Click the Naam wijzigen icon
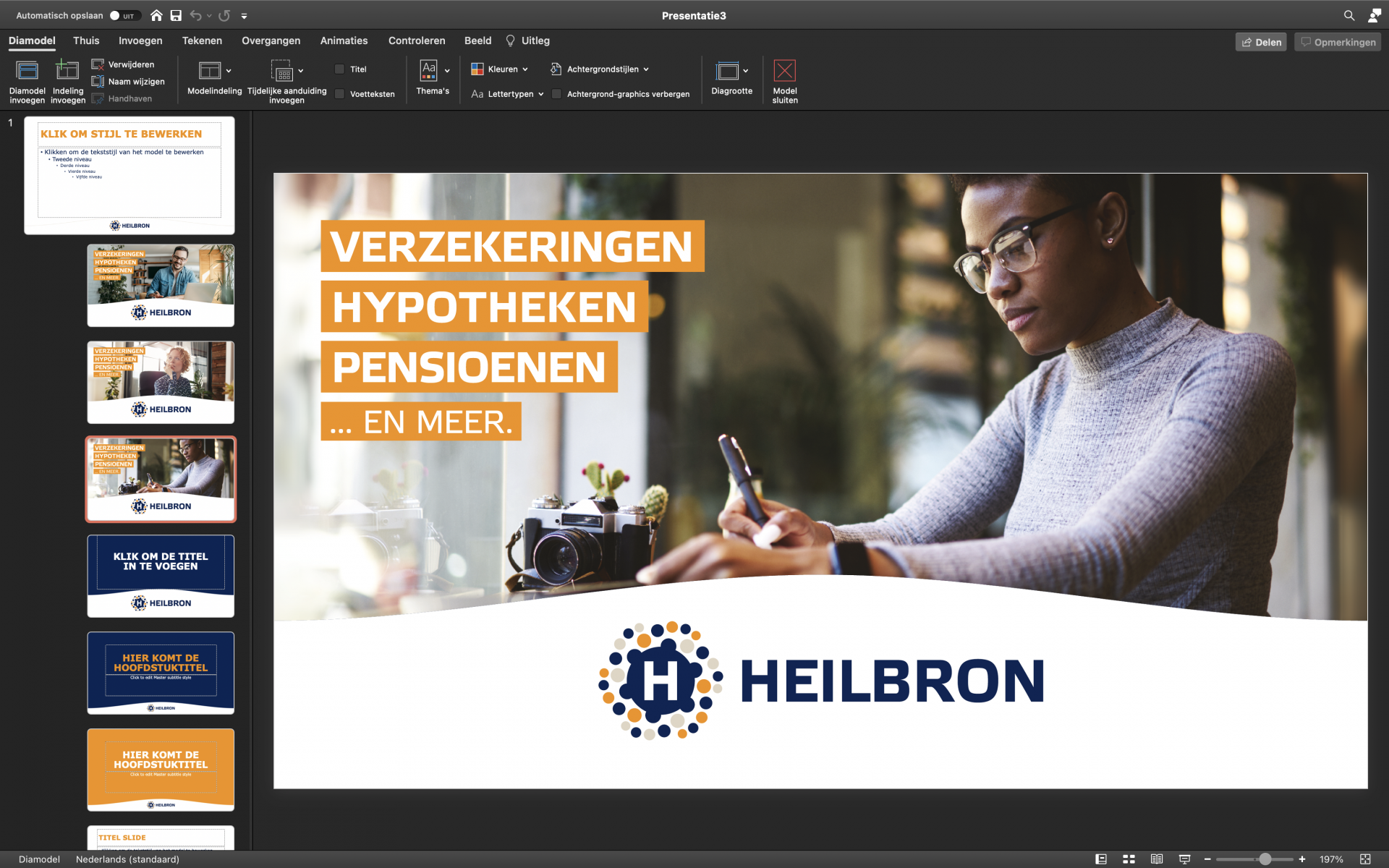Screen dimensions: 1389x868 98,81
